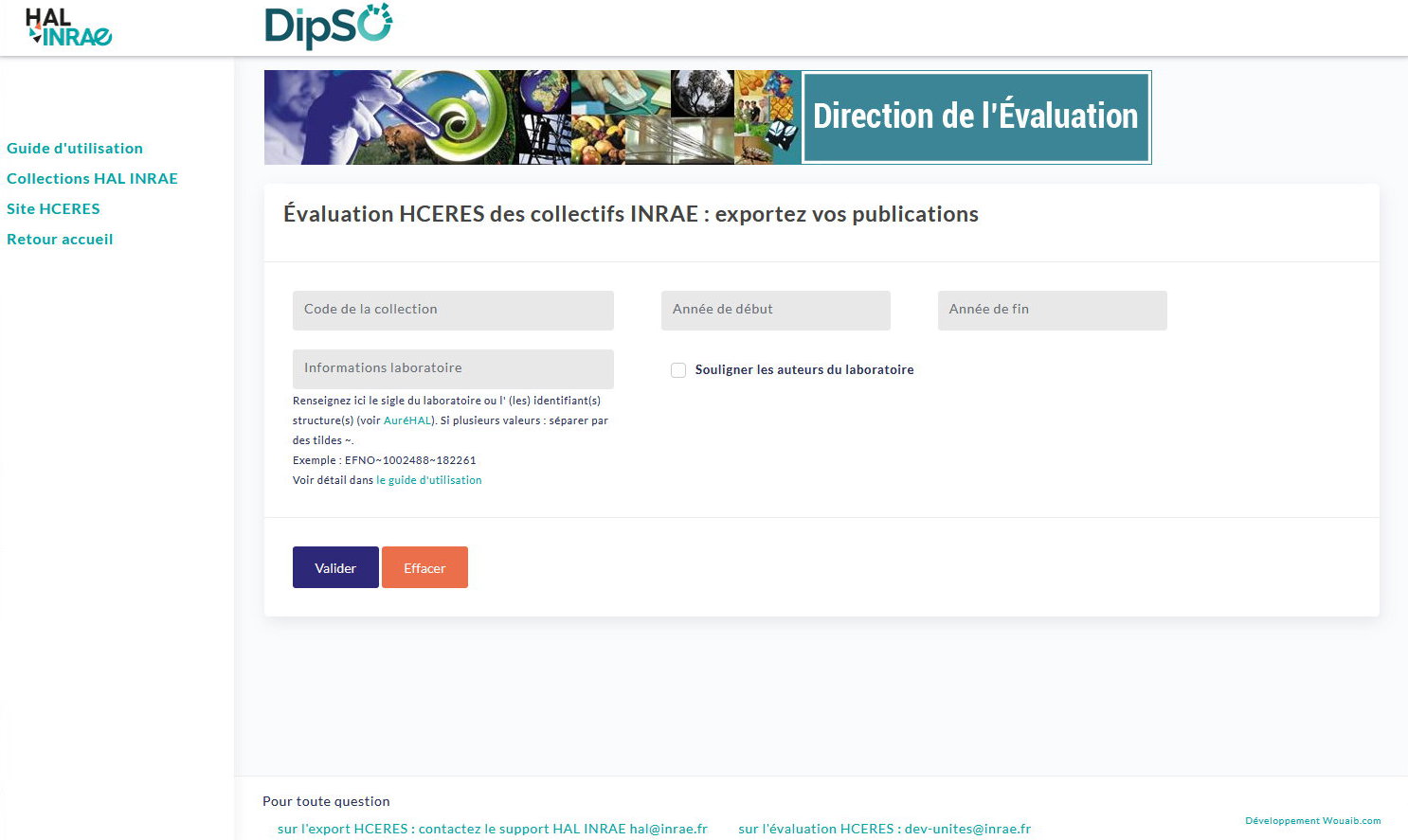Click the DipSO logo
Screen dimensions: 1408x840
(329, 27)
